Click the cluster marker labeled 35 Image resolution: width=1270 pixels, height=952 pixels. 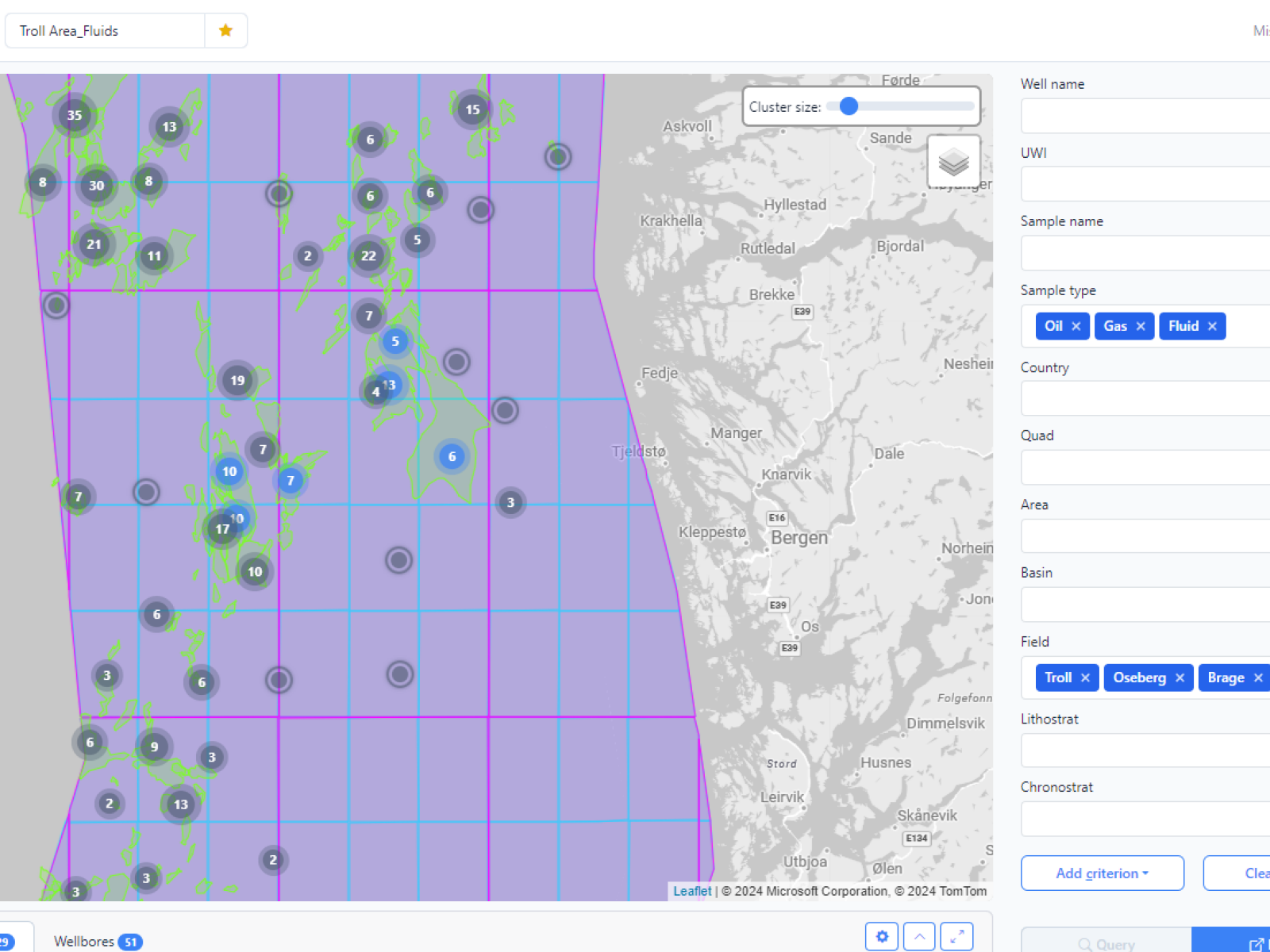(x=75, y=115)
